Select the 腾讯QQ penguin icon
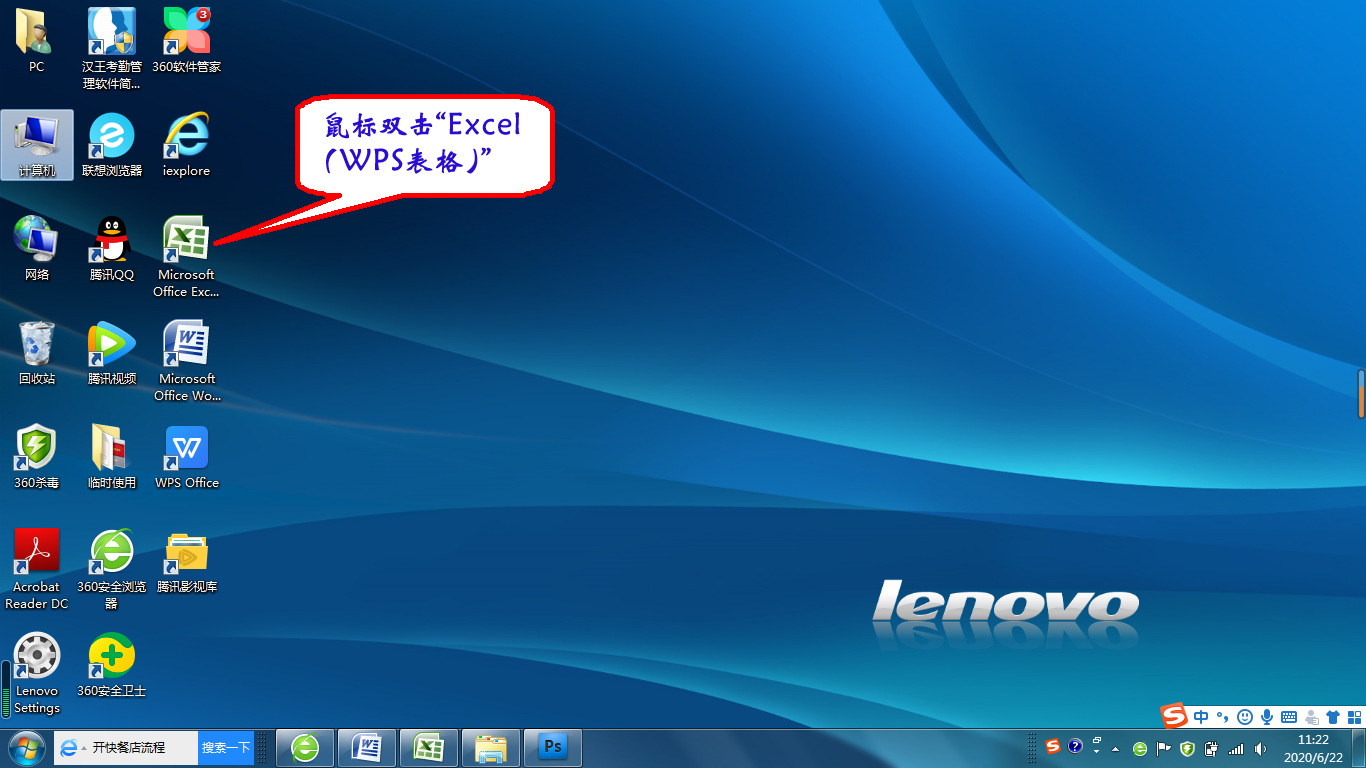Viewport: 1366px width, 768px height. [111, 240]
